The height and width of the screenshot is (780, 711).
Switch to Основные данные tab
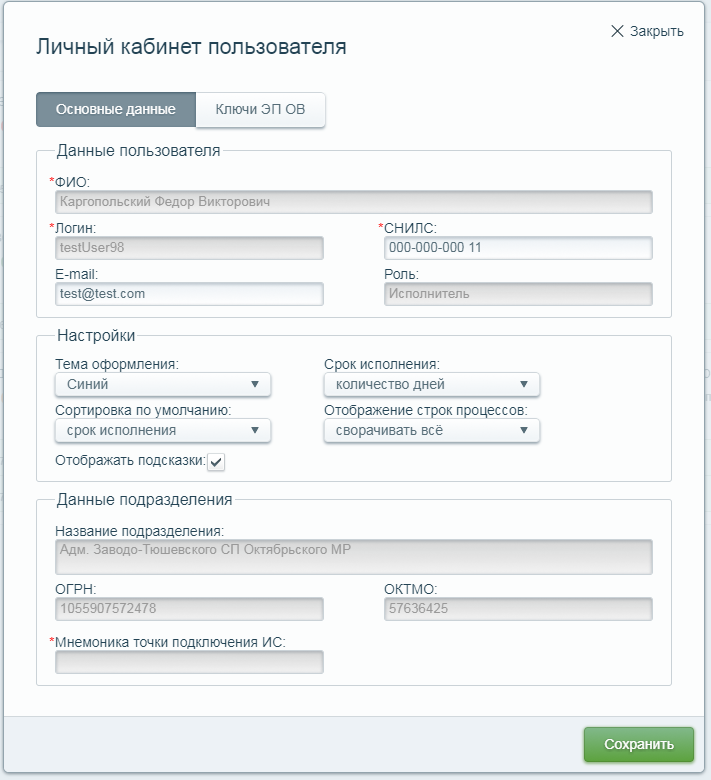tap(116, 109)
